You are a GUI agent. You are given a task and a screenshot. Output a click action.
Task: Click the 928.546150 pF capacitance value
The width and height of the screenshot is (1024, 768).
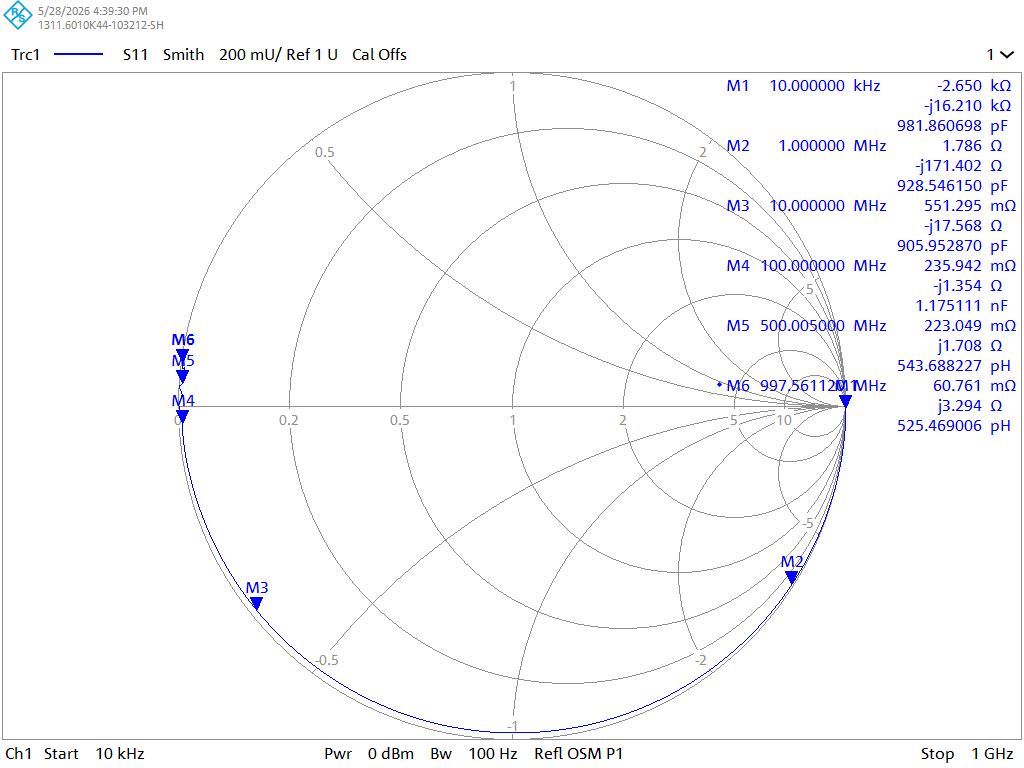[x=953, y=185]
